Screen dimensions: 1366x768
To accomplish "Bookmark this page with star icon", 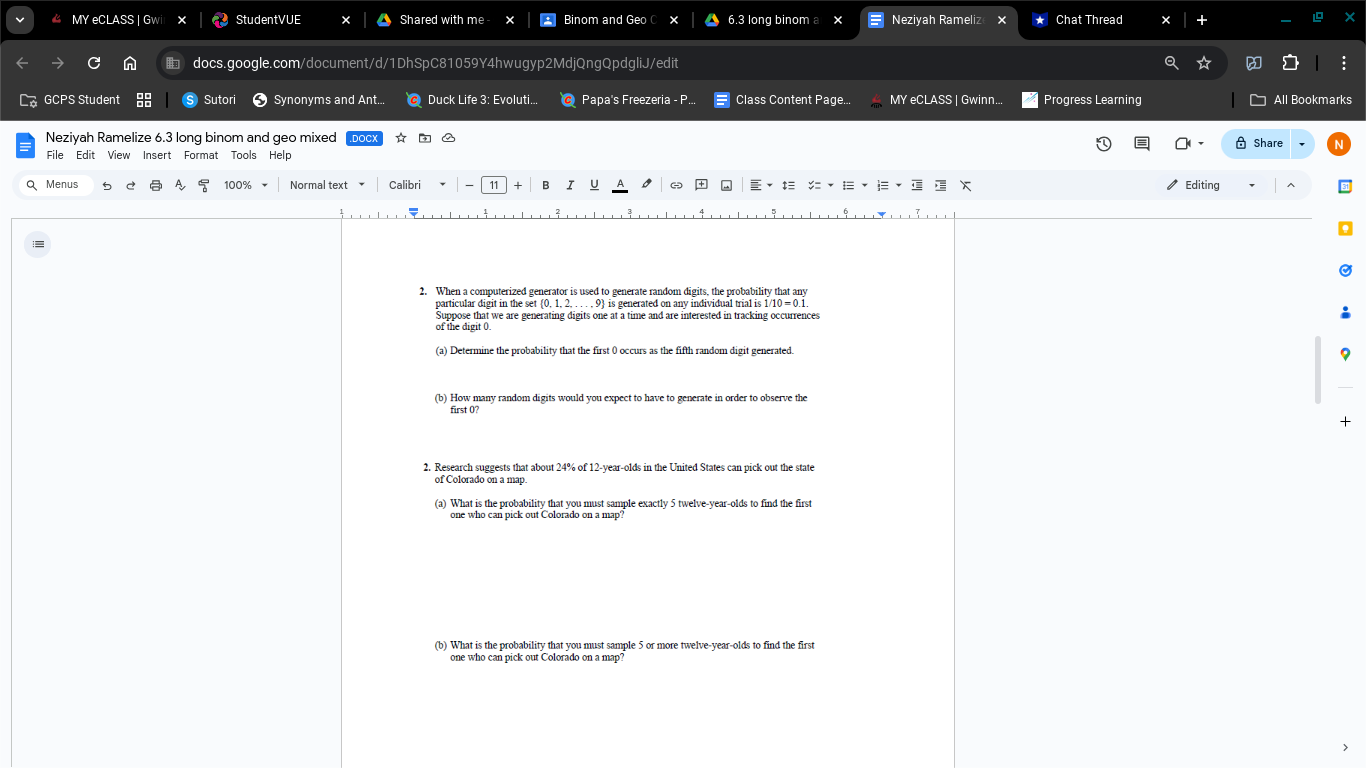I will [1204, 63].
